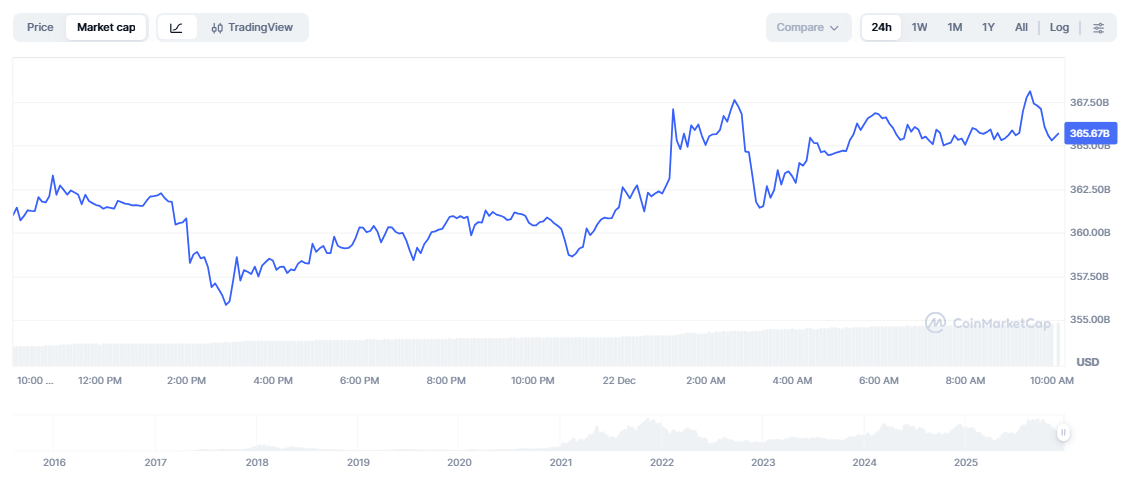Click 2023 on the mini overview chart
This screenshot has width=1130, height=487.
tap(763, 463)
